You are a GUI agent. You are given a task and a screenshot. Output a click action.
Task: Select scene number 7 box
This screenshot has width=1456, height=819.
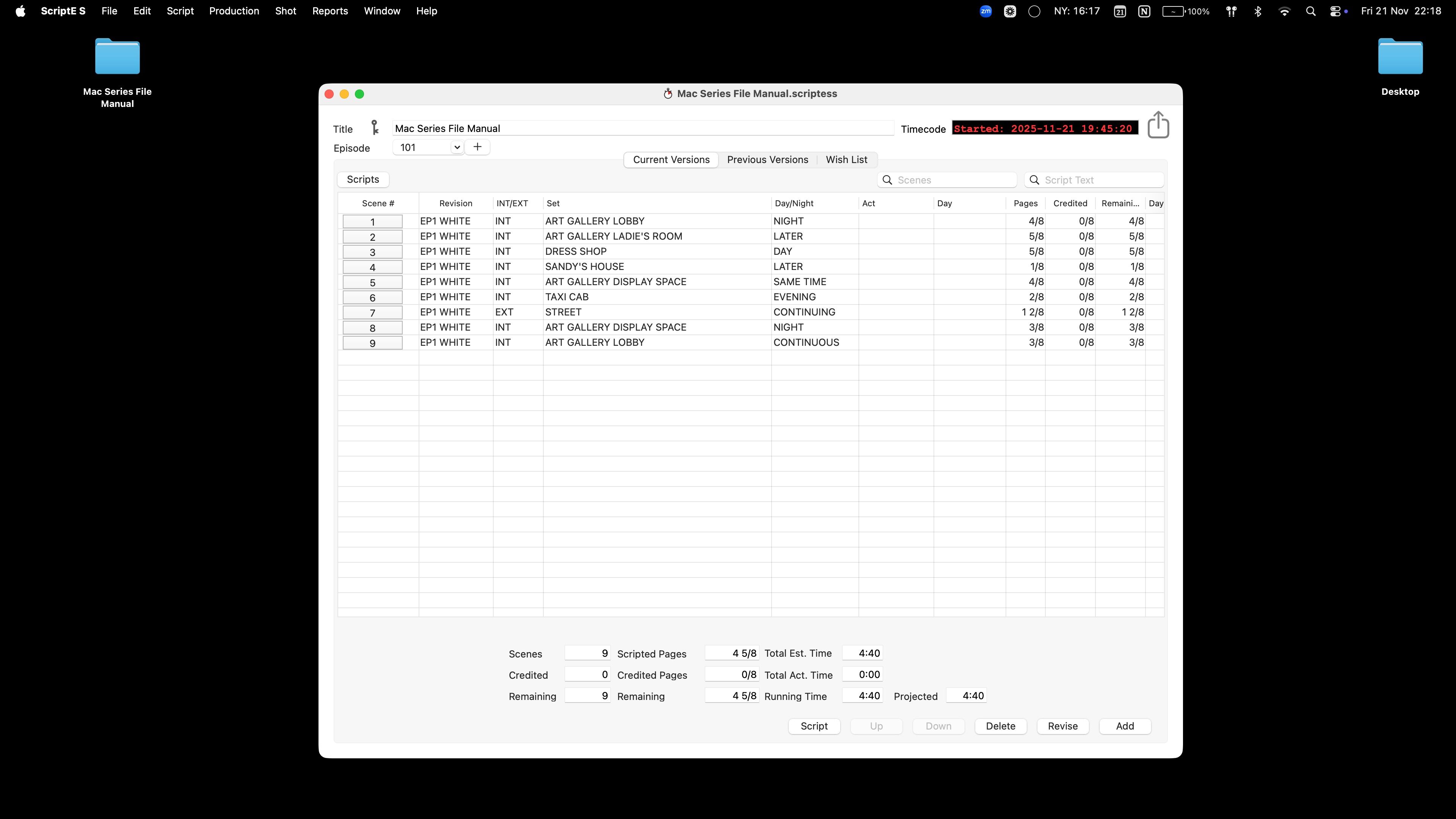[x=372, y=312]
